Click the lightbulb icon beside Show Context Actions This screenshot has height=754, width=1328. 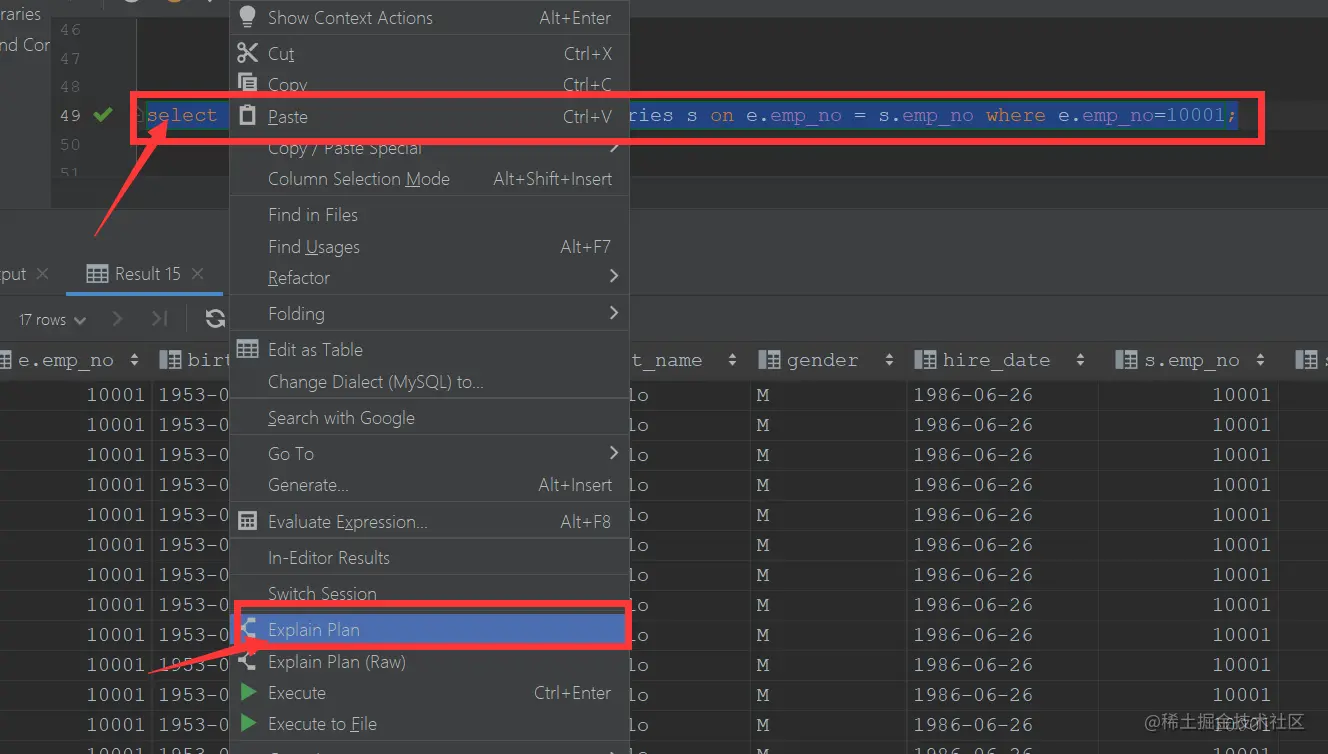point(247,17)
